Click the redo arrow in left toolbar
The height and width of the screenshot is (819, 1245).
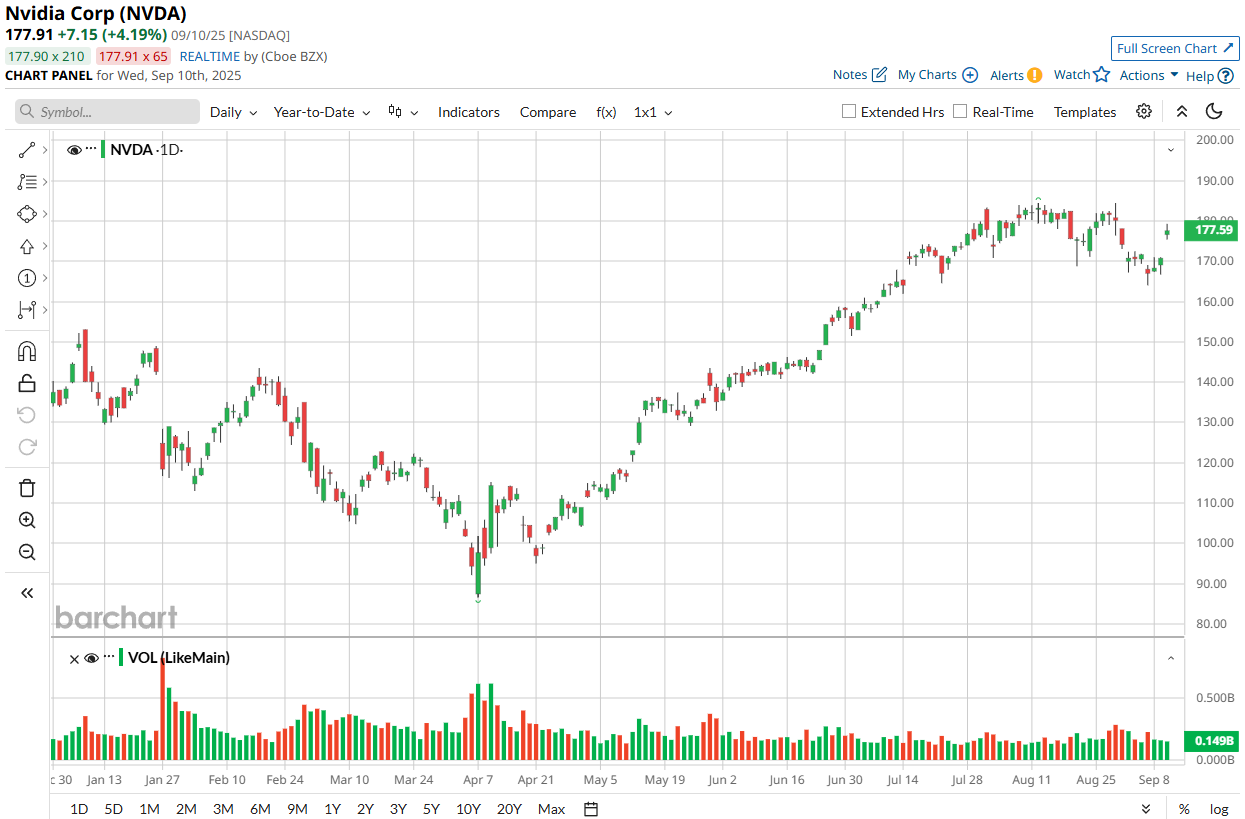27,446
